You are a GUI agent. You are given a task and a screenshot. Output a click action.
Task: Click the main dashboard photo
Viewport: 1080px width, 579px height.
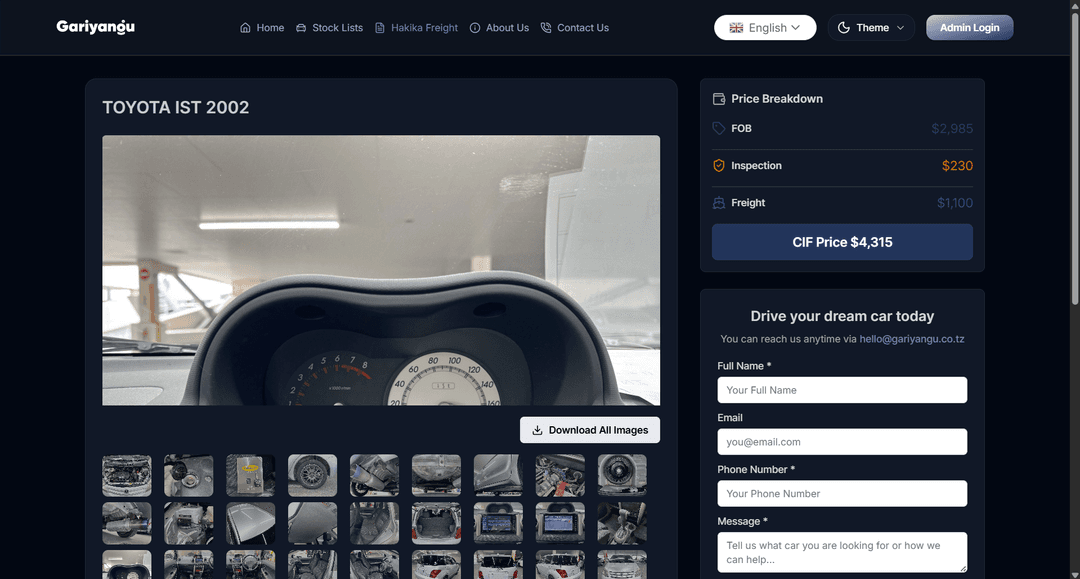pyautogui.click(x=381, y=270)
